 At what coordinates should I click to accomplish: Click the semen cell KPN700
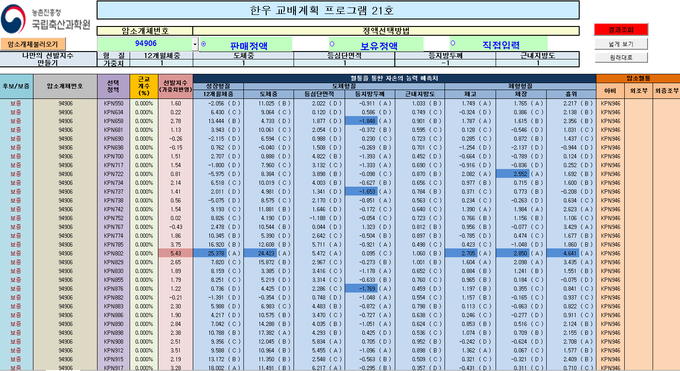tap(114, 157)
